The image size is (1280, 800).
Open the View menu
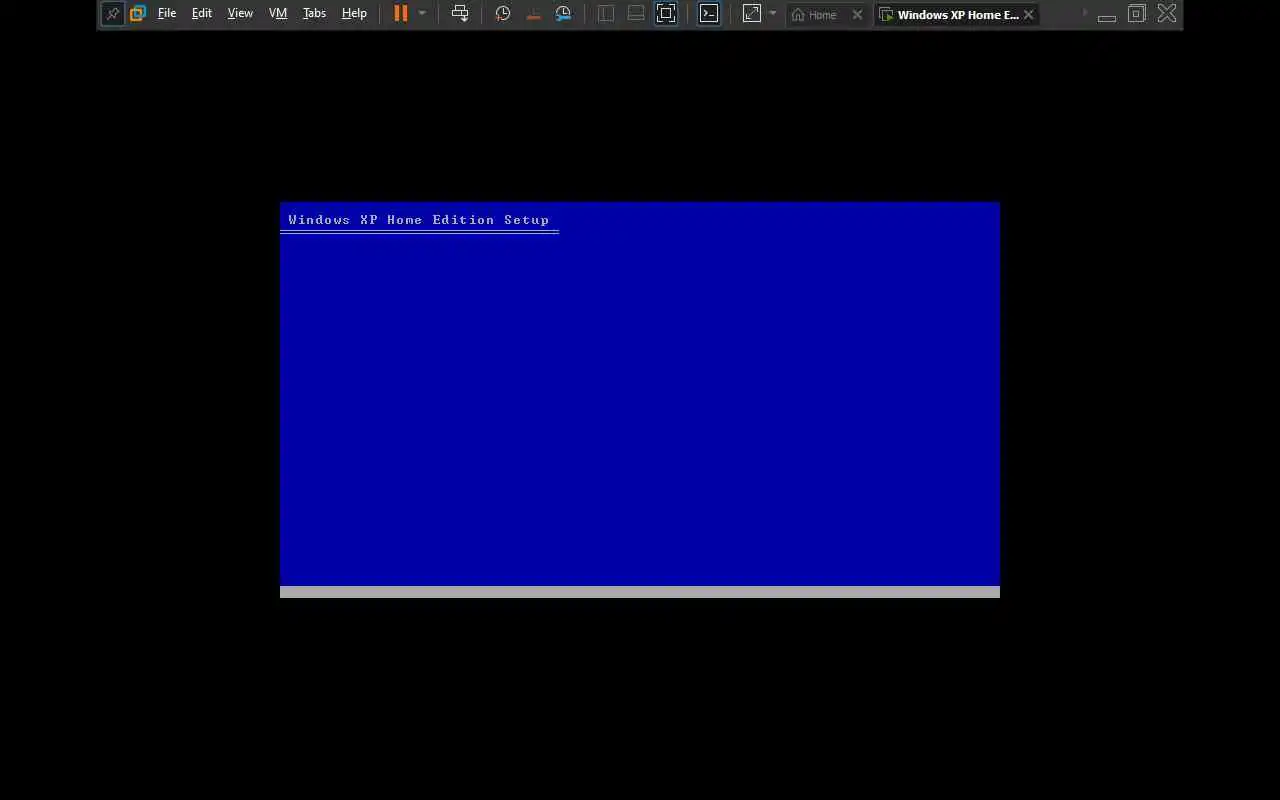click(240, 14)
